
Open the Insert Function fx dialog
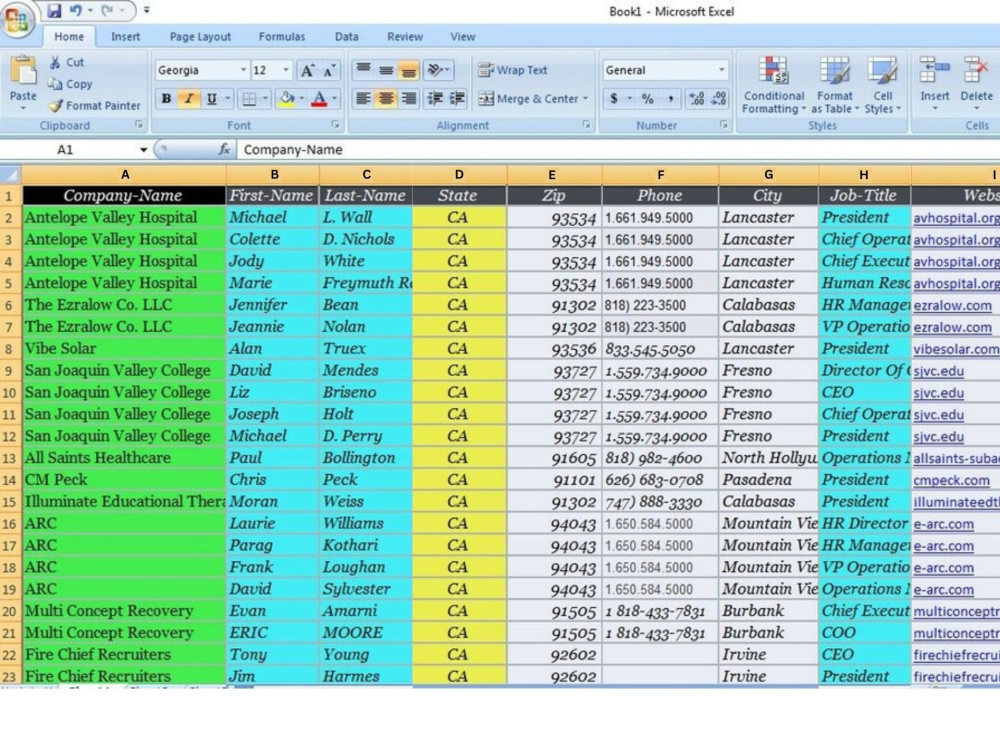coord(224,149)
